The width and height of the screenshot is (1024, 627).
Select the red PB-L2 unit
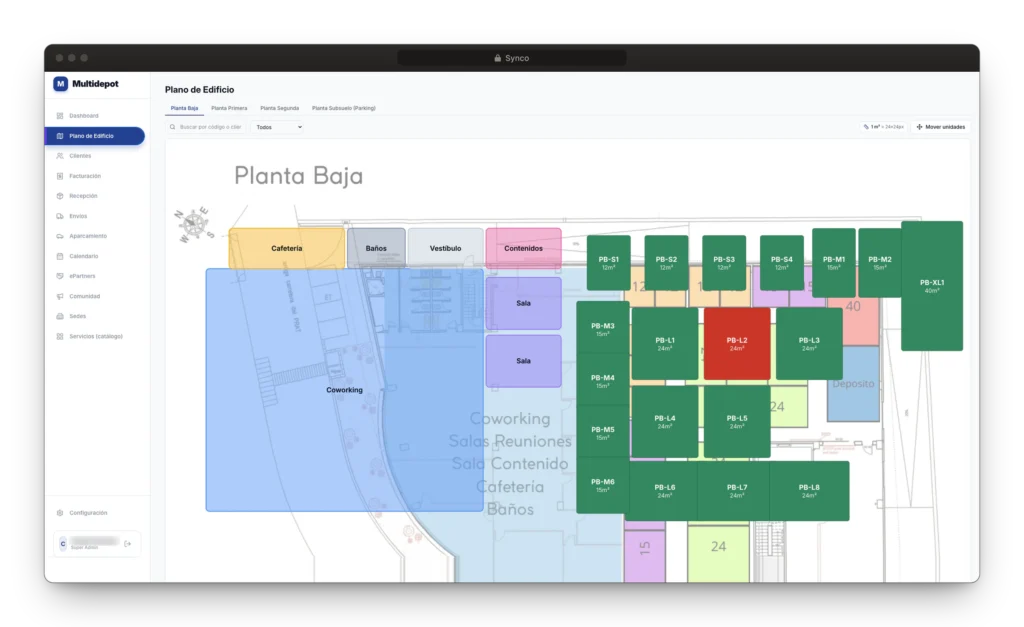[x=737, y=344]
